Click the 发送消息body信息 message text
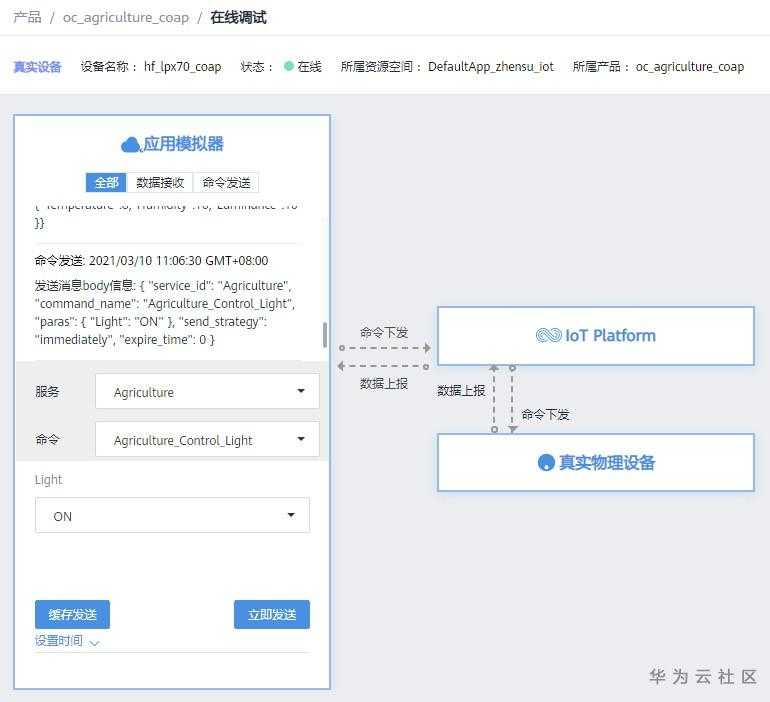Viewport: 770px width, 702px height. pos(165,313)
